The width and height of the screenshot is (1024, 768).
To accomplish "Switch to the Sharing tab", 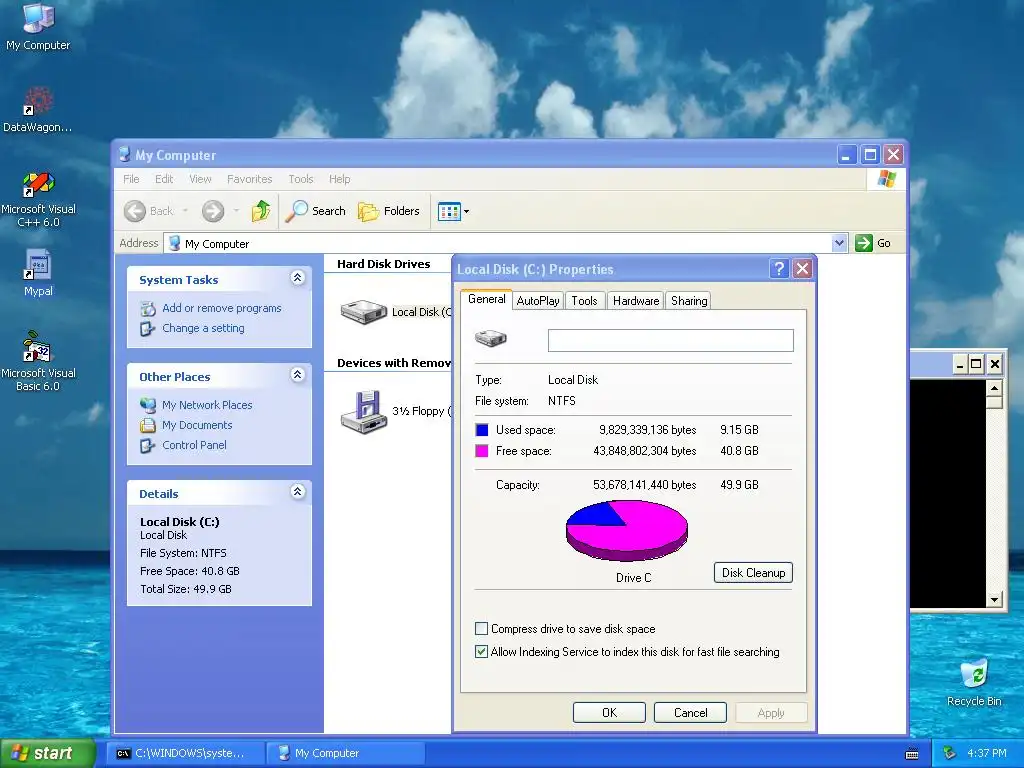I will 689,301.
